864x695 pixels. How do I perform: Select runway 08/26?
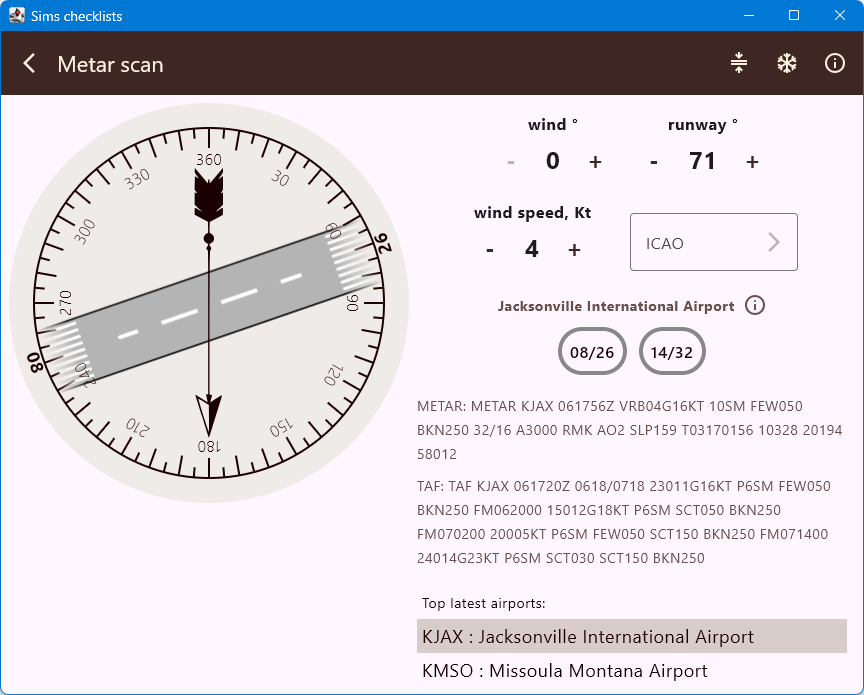click(592, 352)
